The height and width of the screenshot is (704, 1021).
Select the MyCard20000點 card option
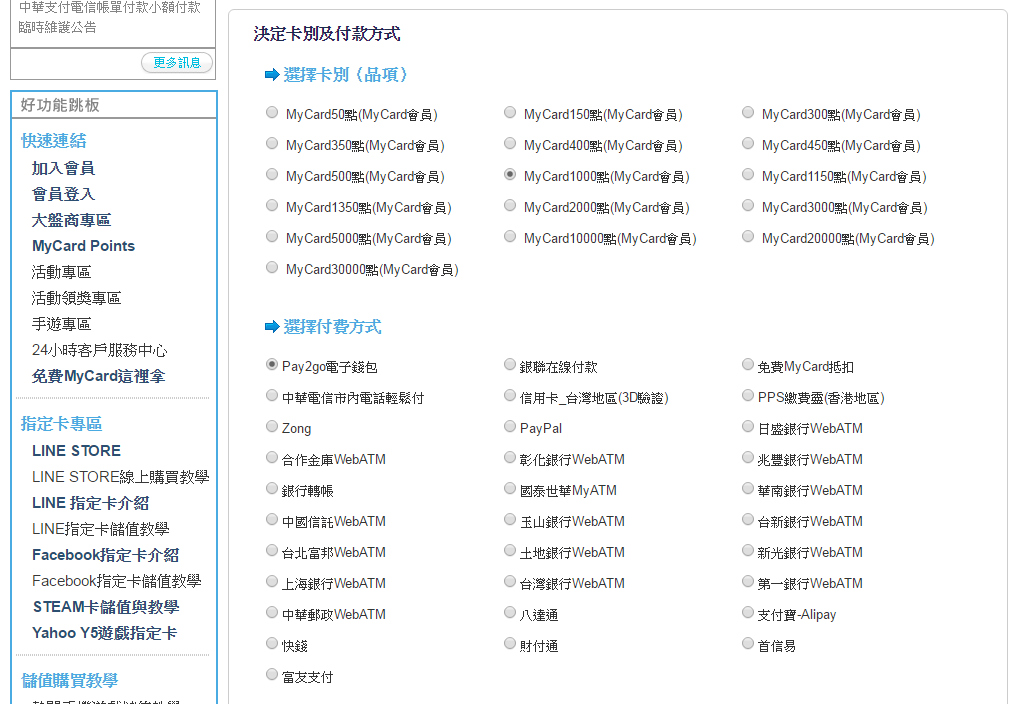748,236
